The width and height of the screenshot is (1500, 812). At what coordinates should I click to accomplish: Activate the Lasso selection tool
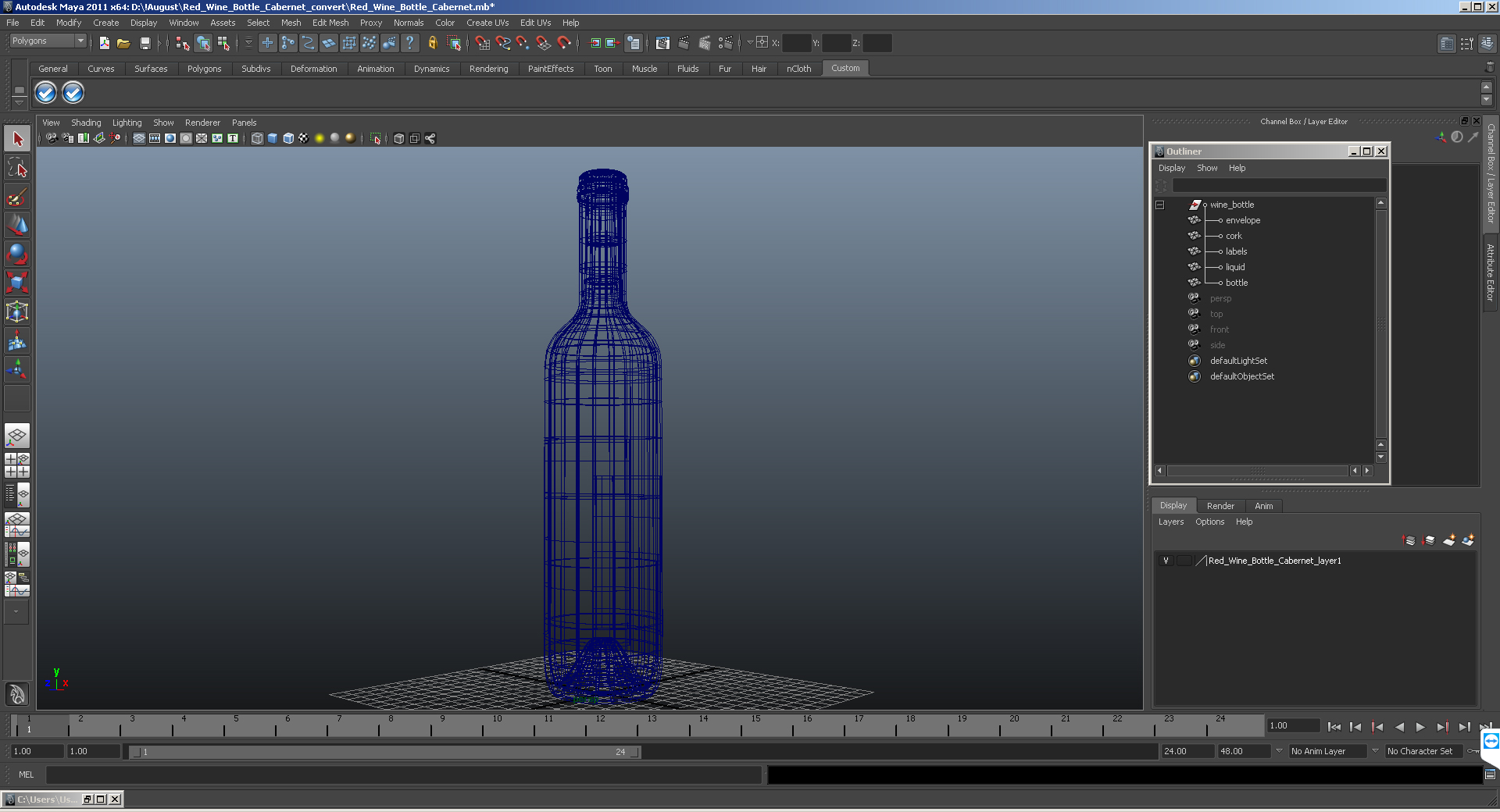(17, 167)
